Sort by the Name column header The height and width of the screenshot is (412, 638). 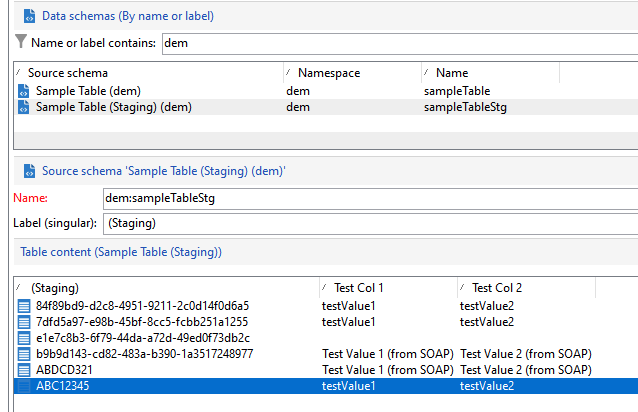tap(451, 73)
